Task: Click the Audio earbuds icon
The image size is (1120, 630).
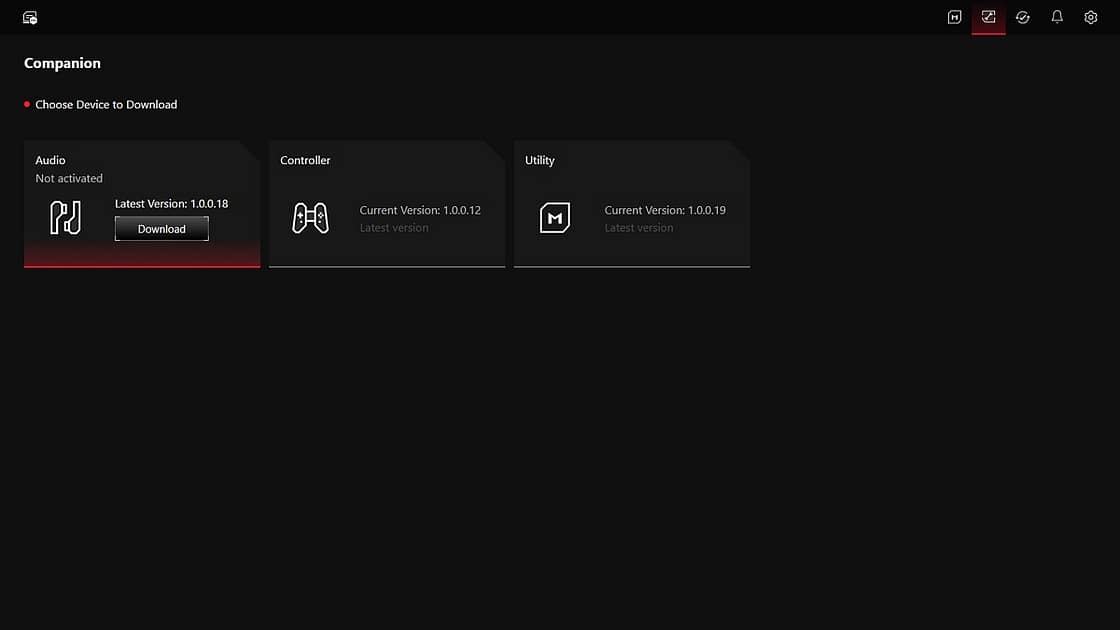Action: 66,217
